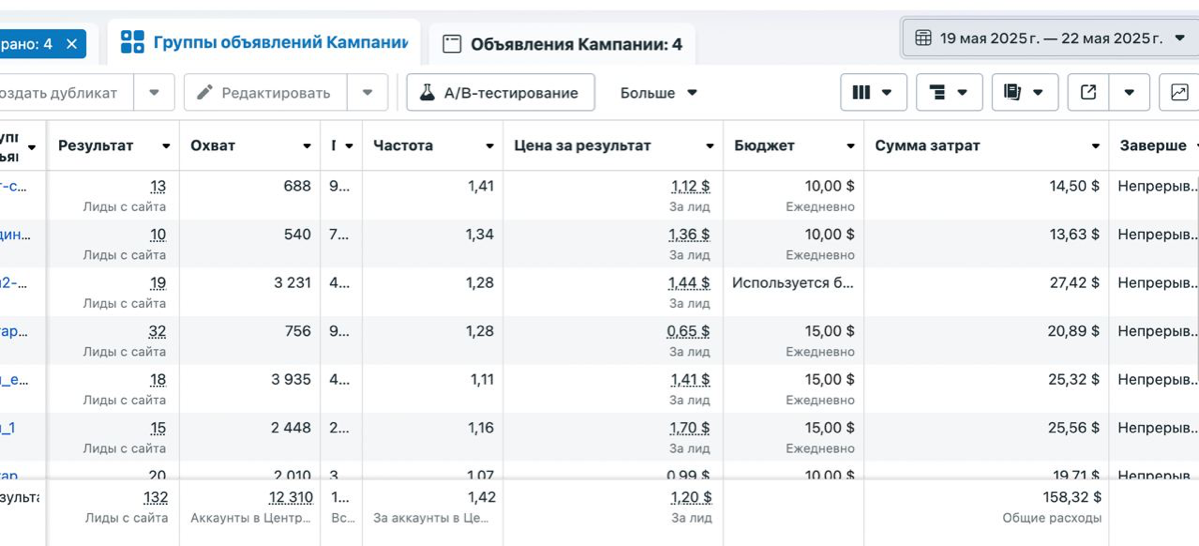Open Частота column header menu
1199x546 pixels.
pyautogui.click(x=489, y=146)
